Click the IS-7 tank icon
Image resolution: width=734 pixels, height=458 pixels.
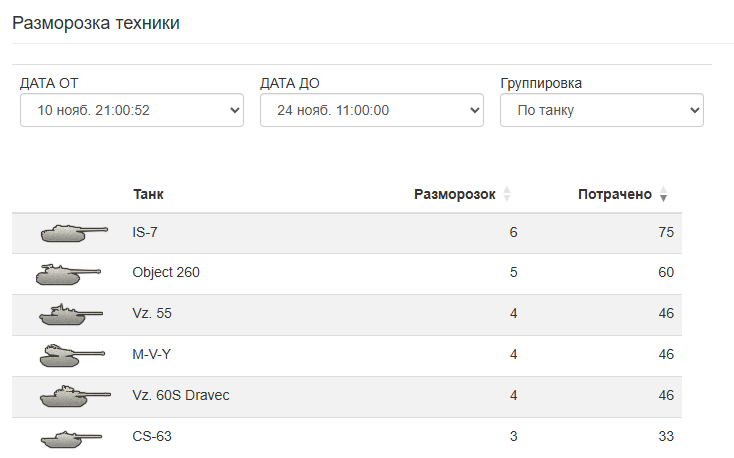coord(73,233)
